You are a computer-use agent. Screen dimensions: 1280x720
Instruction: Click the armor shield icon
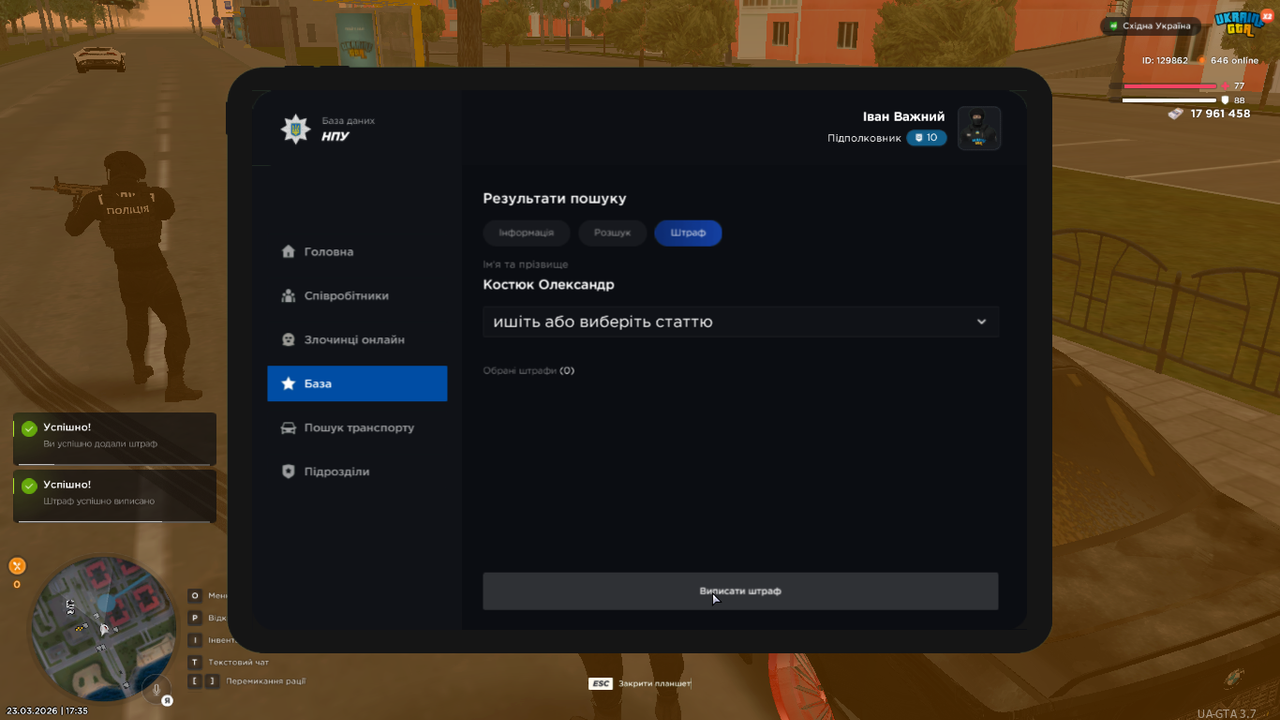(x=1225, y=100)
